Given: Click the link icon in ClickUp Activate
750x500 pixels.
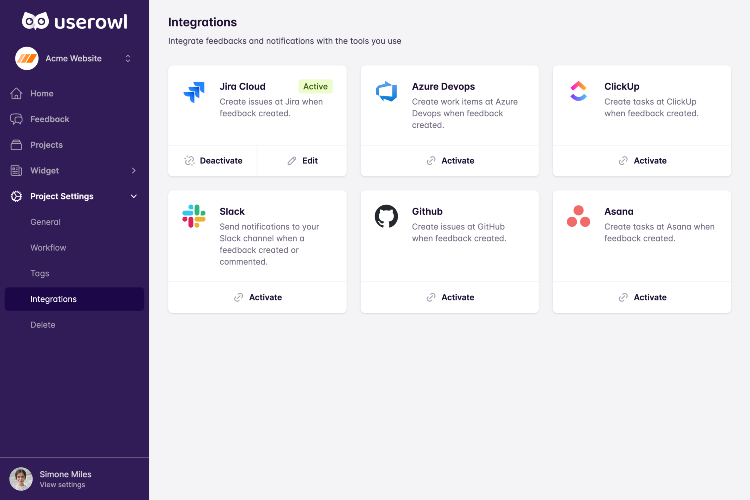Looking at the screenshot, I should (623, 161).
